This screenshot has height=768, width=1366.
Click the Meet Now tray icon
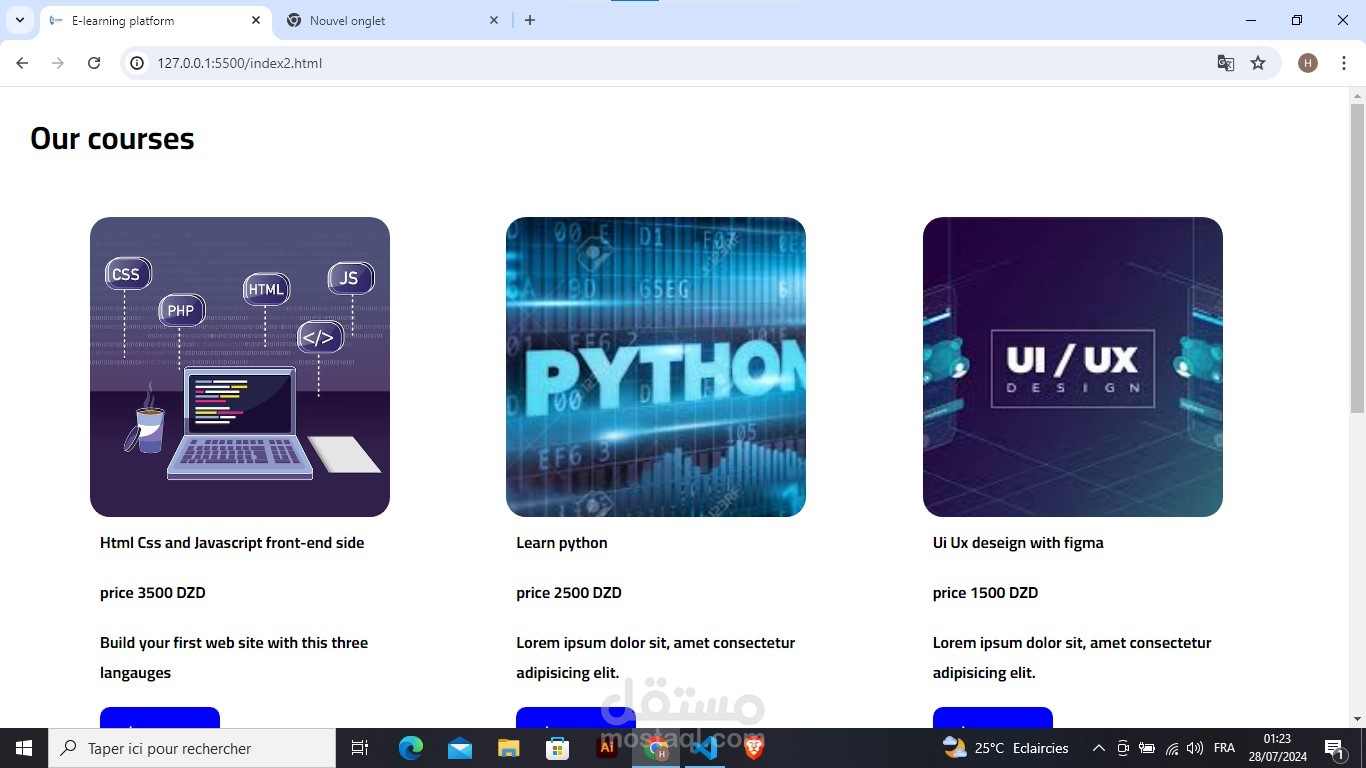point(1123,748)
